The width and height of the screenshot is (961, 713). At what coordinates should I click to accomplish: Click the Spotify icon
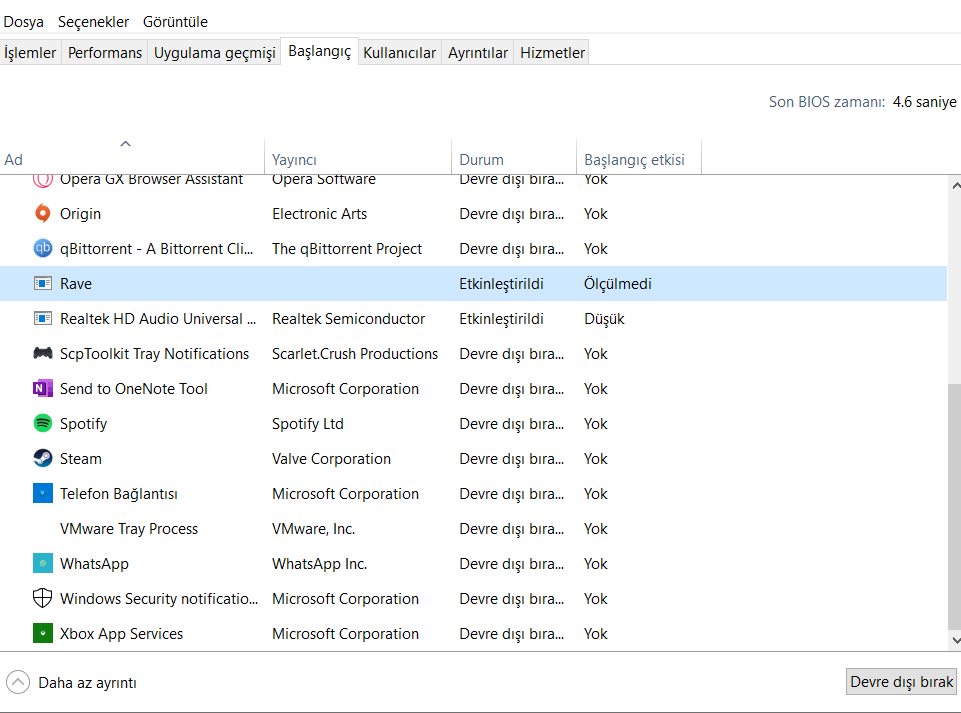(42, 423)
